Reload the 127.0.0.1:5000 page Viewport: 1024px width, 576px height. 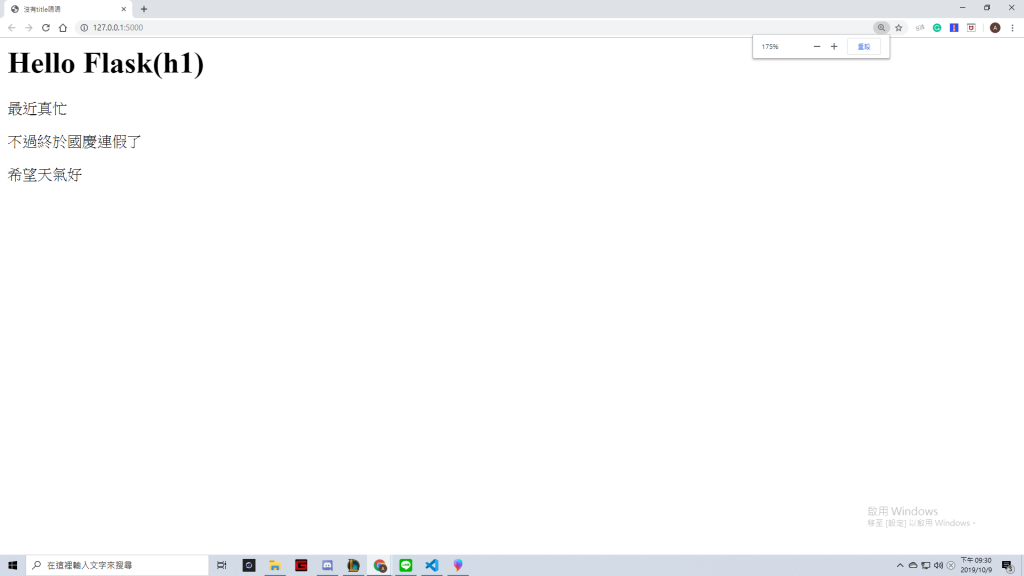(x=46, y=27)
